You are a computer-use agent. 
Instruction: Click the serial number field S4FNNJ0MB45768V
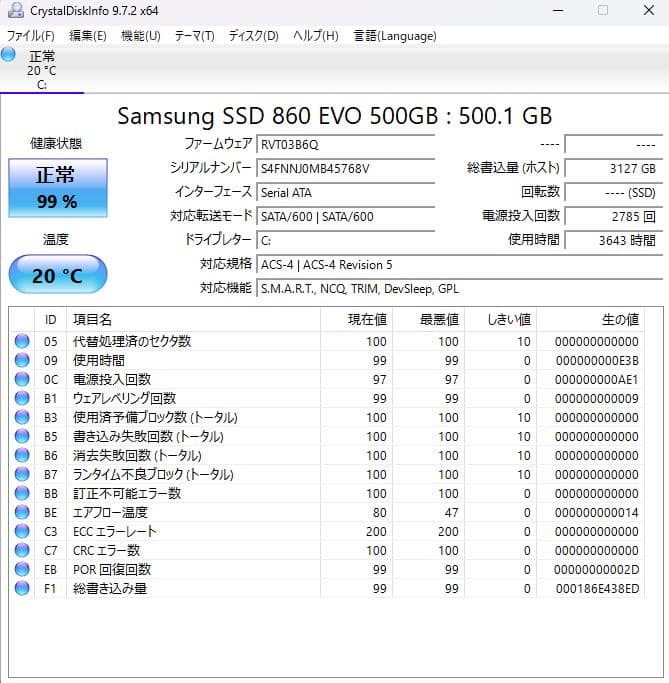click(346, 168)
